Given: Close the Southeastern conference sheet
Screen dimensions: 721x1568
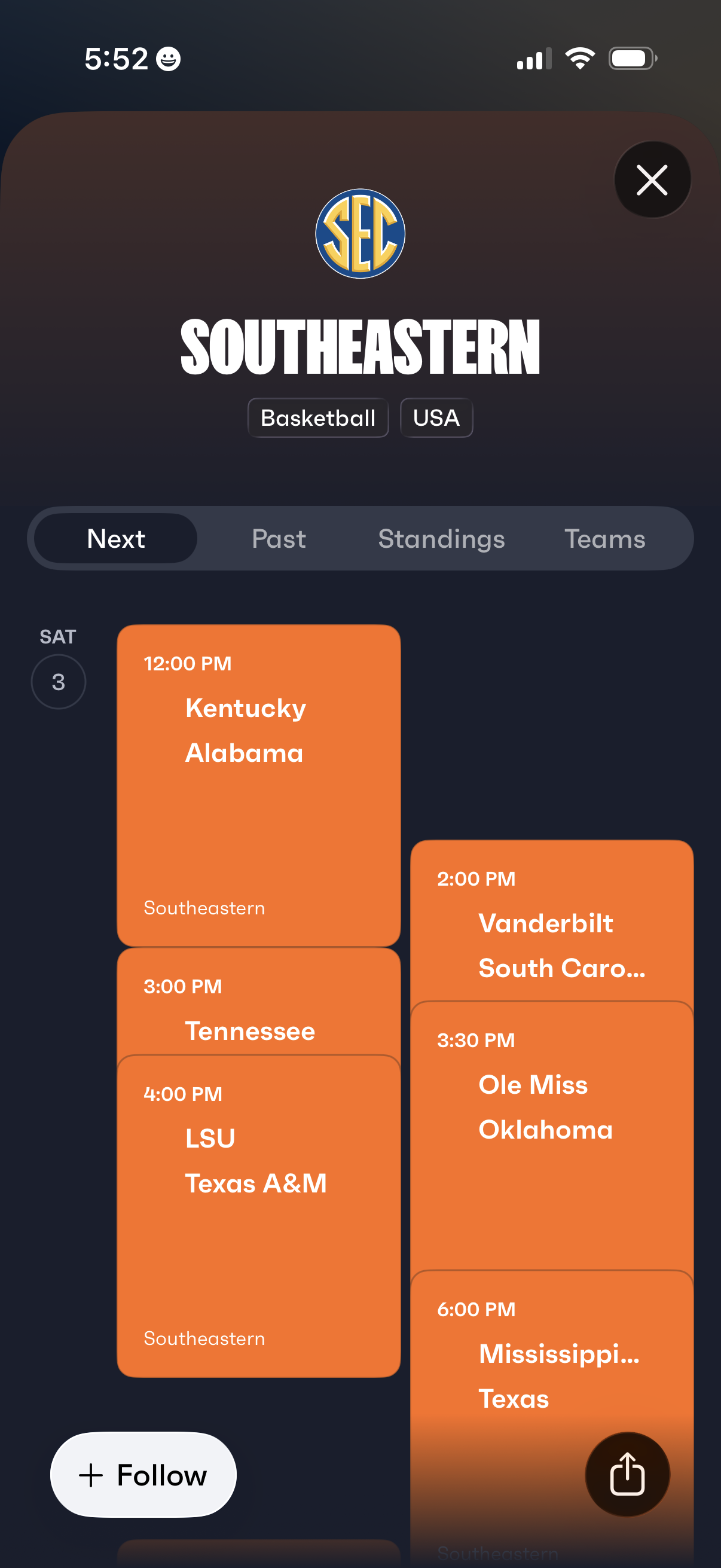Looking at the screenshot, I should 652,179.
